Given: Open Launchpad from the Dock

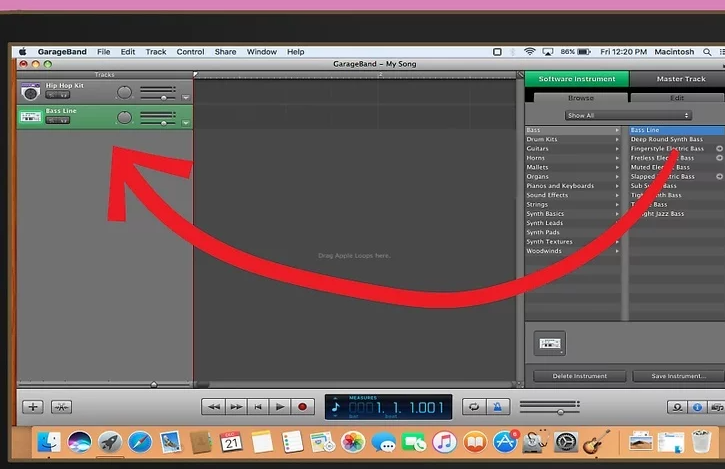Looking at the screenshot, I should [x=110, y=442].
